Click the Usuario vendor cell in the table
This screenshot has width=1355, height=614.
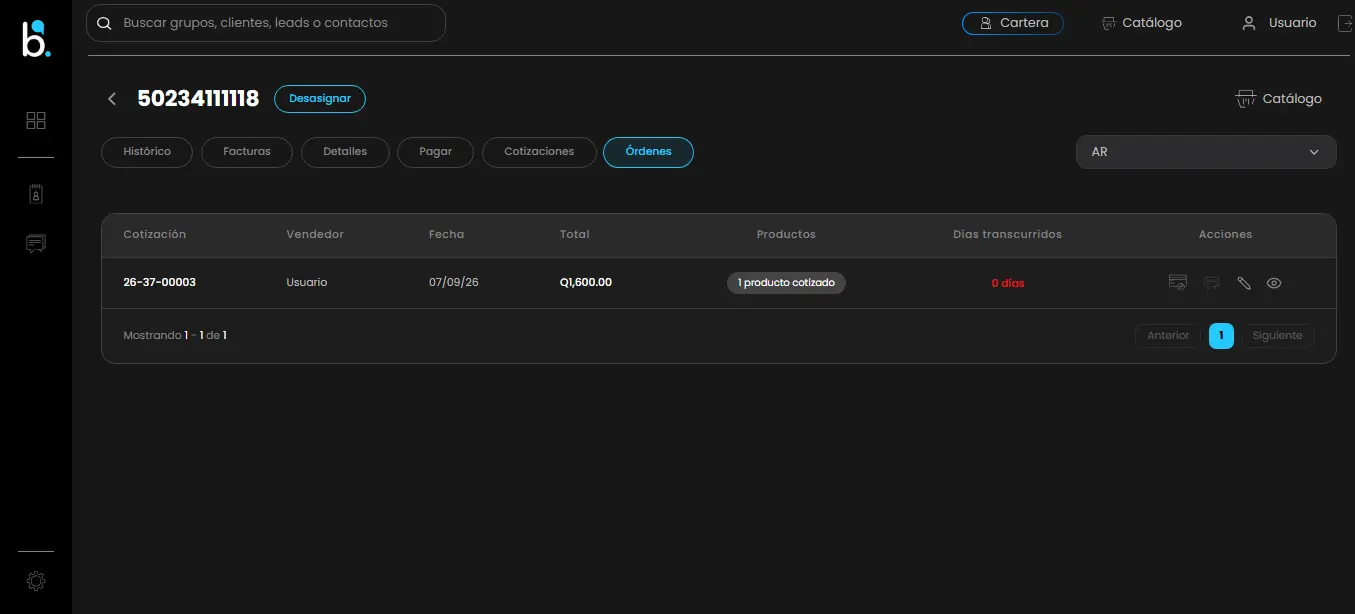point(307,283)
